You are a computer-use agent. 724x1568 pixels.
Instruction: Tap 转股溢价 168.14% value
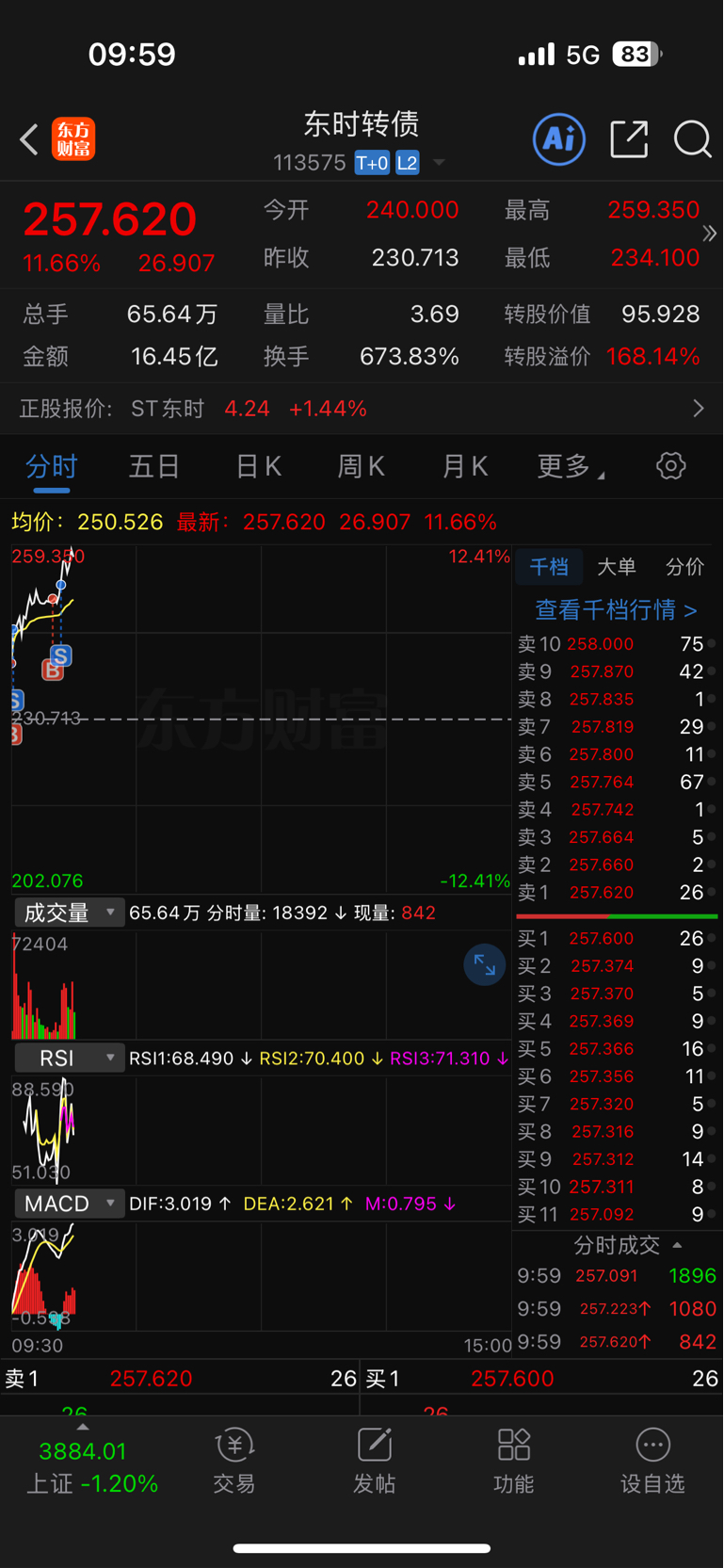tap(652, 356)
